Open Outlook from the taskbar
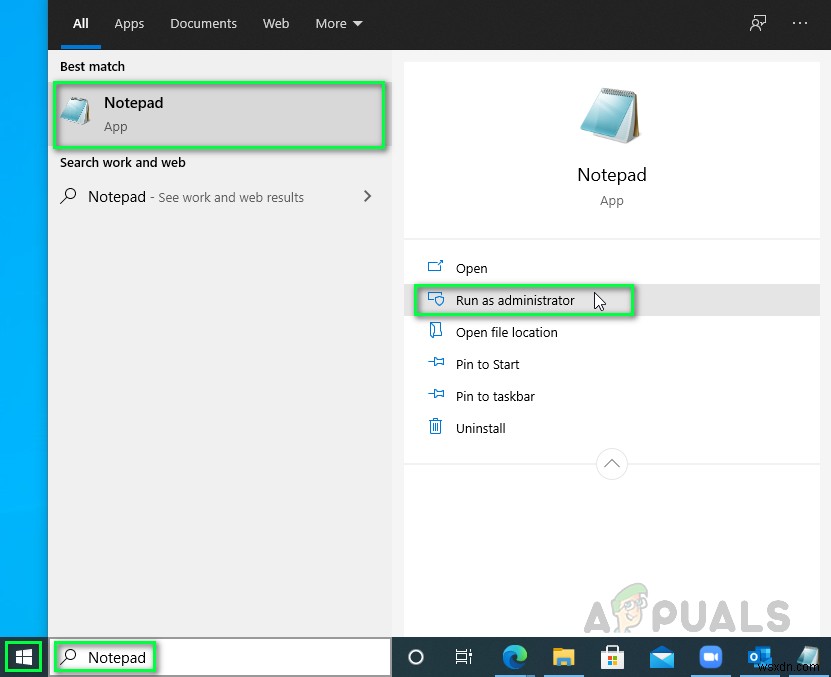The image size is (831, 677). click(759, 657)
